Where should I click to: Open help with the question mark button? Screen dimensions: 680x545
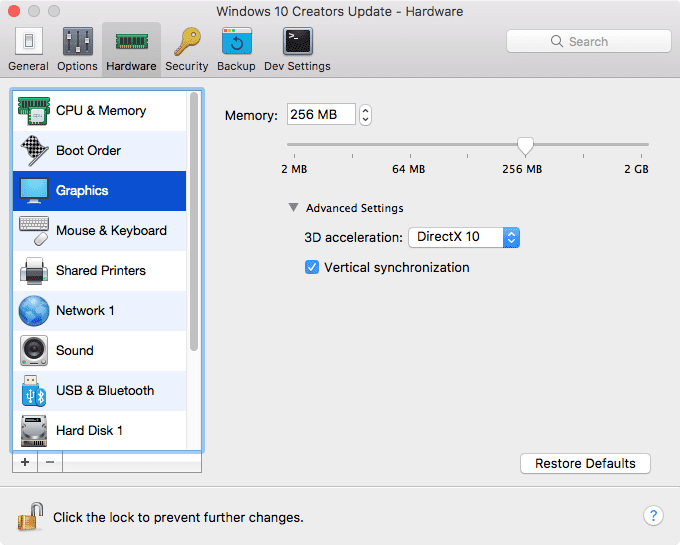pyautogui.click(x=653, y=516)
